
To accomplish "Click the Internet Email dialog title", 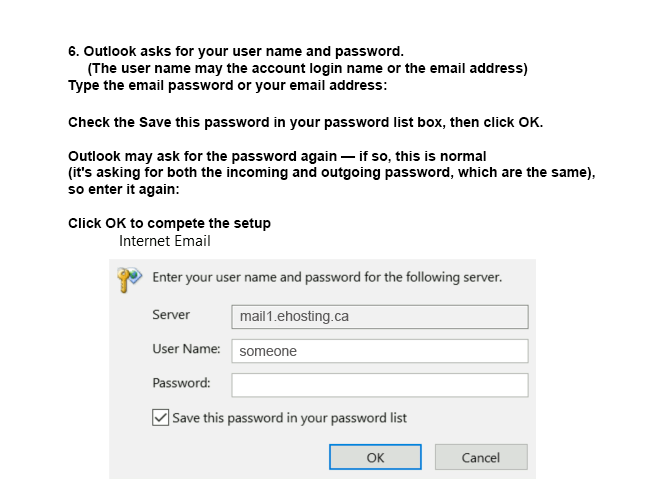I will (165, 241).
